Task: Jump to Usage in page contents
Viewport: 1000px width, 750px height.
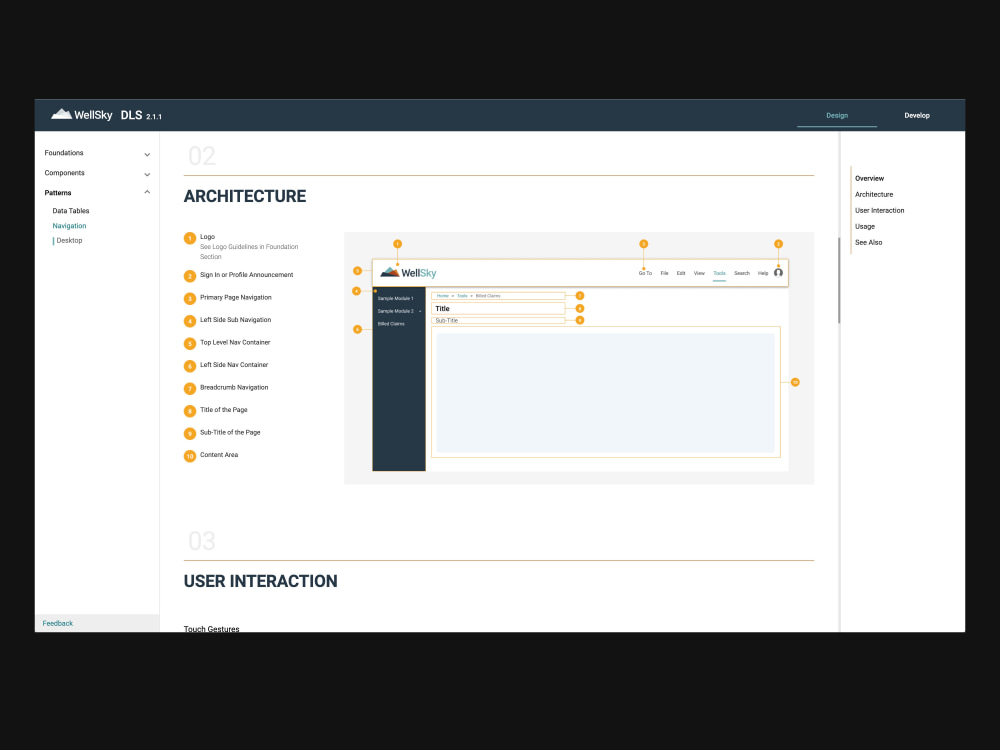Action: click(865, 226)
